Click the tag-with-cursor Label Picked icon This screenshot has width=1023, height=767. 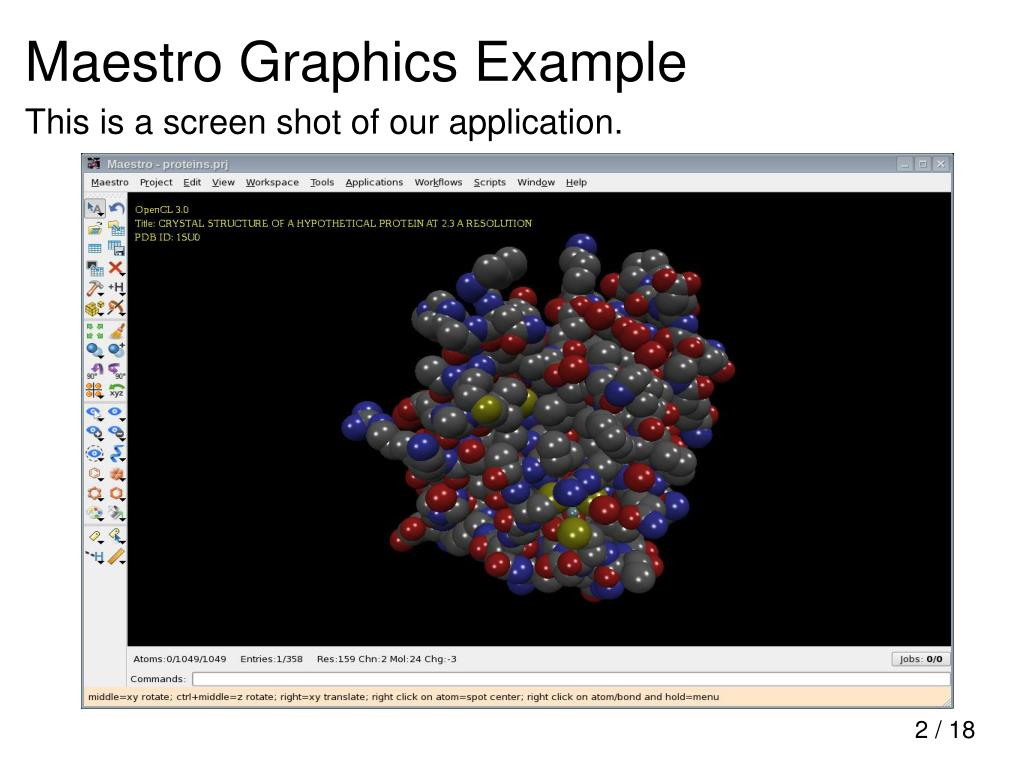116,536
